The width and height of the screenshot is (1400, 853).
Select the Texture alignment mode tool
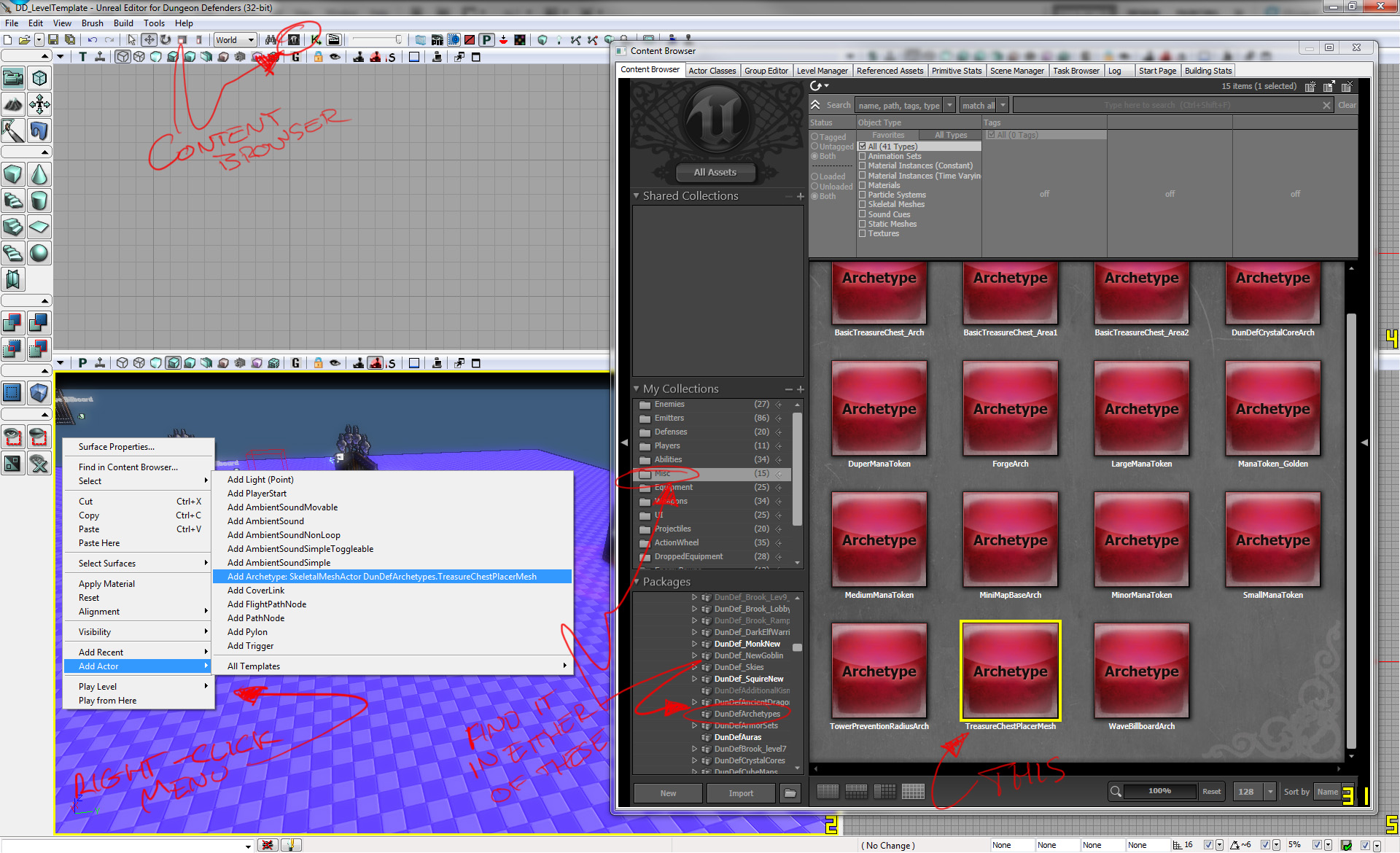click(x=39, y=104)
